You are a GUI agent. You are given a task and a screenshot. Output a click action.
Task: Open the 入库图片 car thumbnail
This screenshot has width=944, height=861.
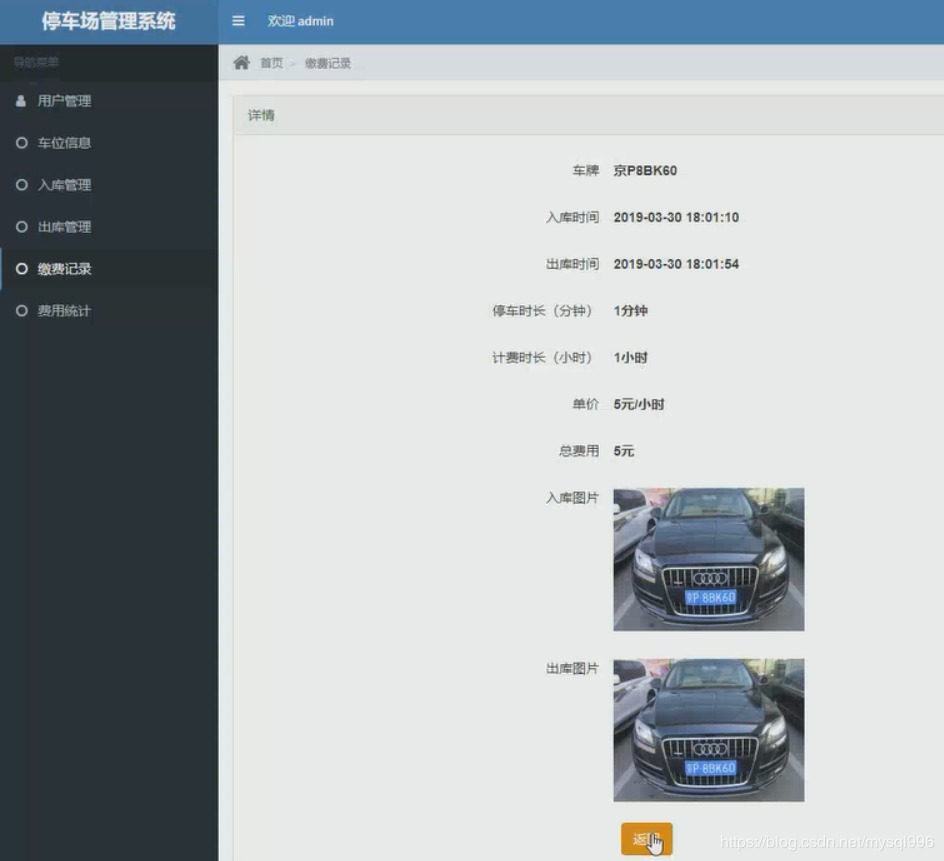tap(709, 559)
